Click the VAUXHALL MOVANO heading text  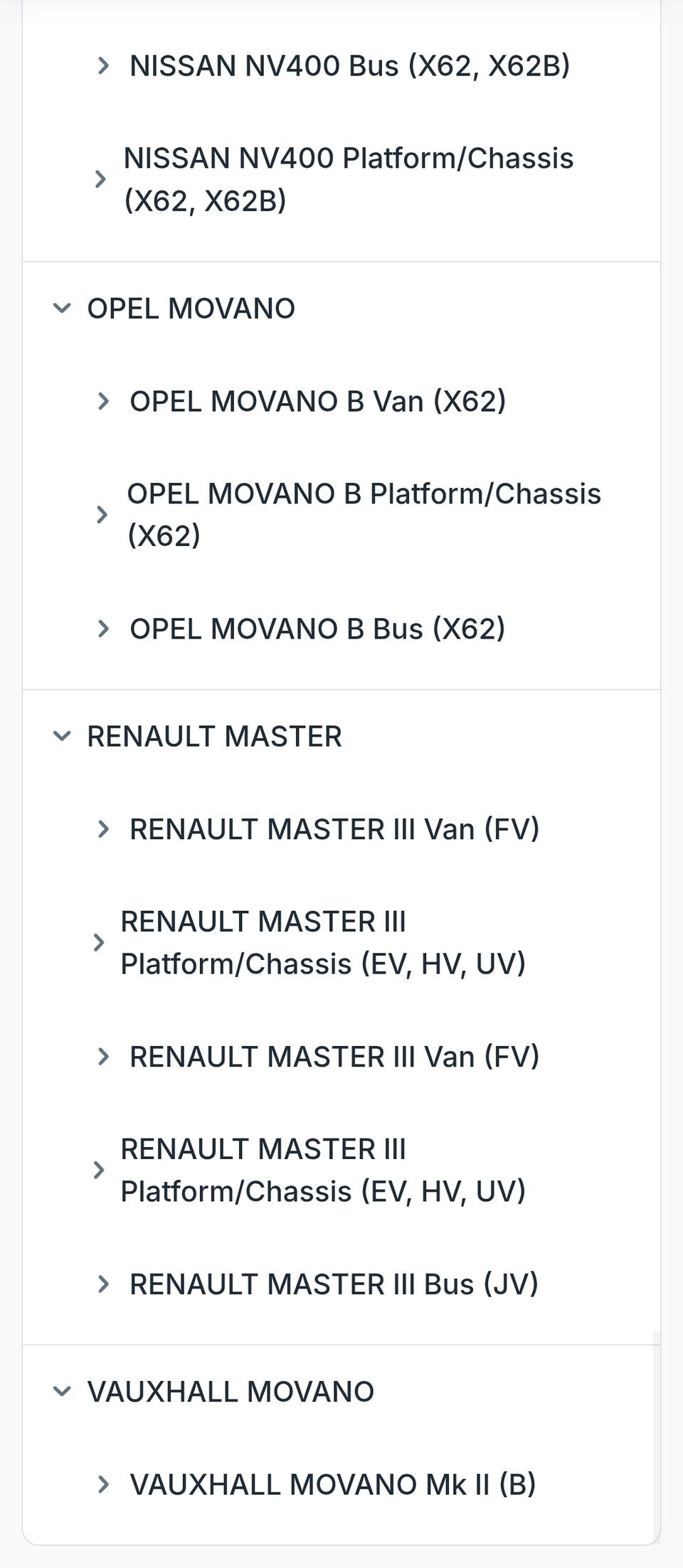click(x=231, y=1392)
